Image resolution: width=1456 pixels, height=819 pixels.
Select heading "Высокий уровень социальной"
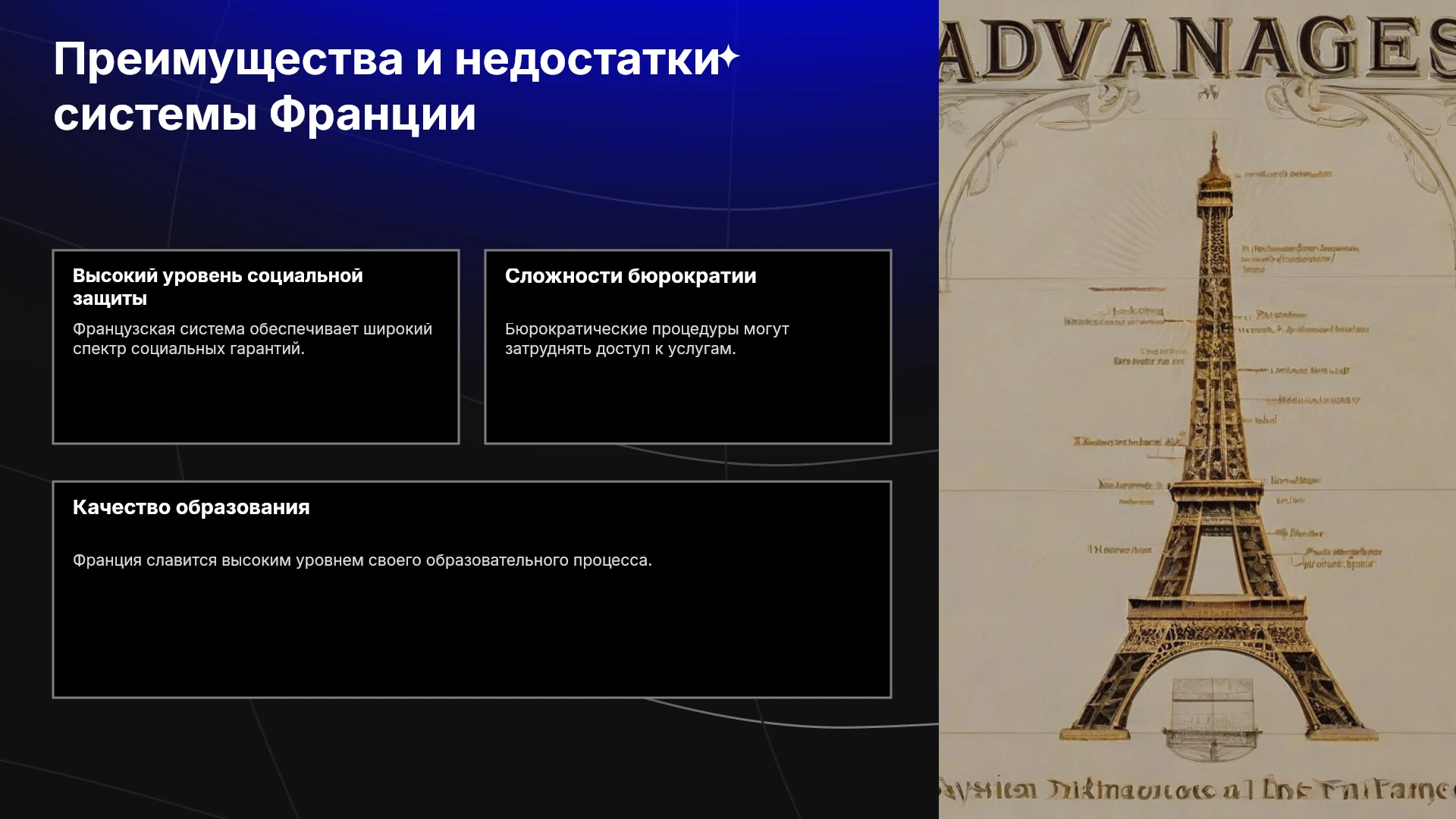click(x=218, y=275)
